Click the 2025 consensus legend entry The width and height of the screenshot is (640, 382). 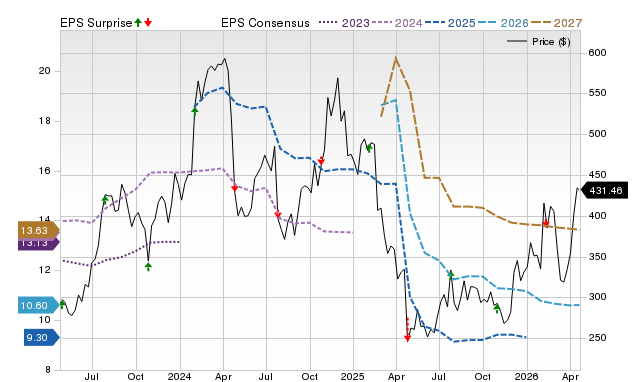coord(450,23)
